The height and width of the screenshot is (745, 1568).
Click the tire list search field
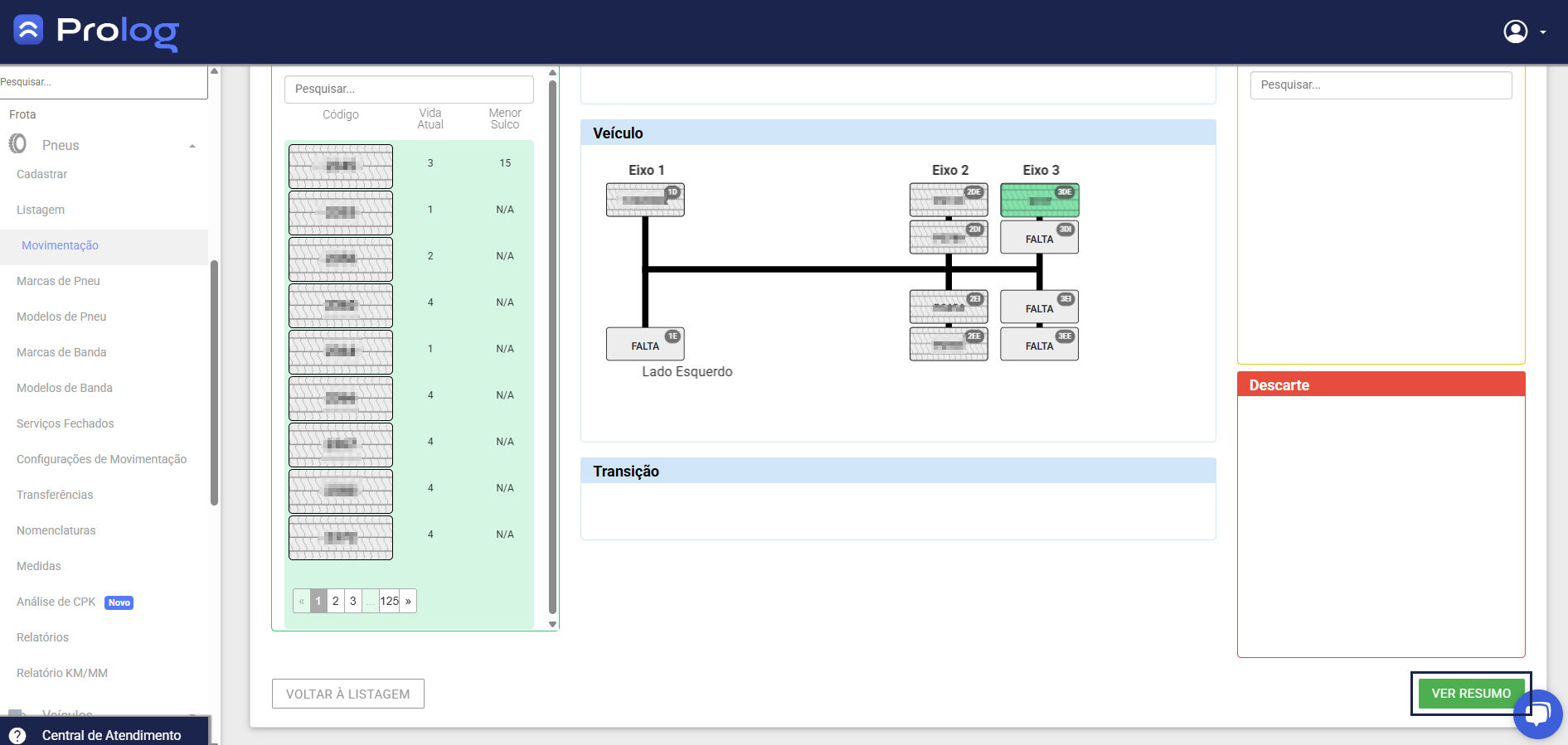[x=409, y=89]
